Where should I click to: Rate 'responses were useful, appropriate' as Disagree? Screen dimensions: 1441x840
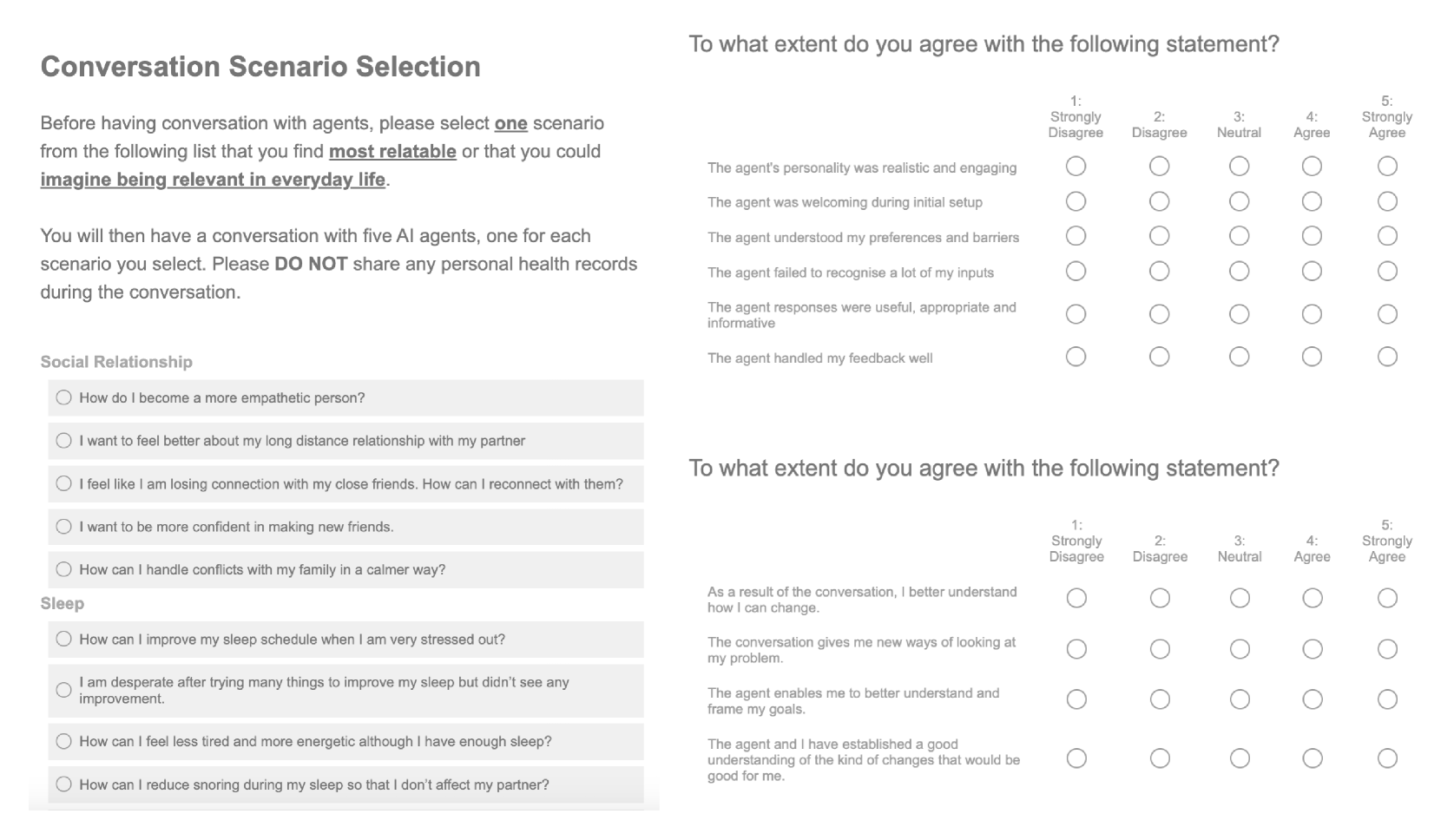(x=1159, y=314)
